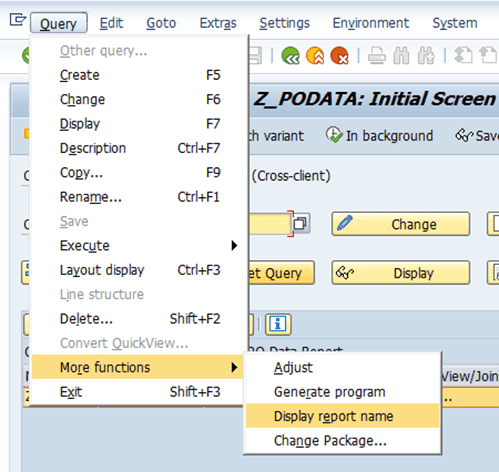Viewport: 499px width, 472px height.
Task: Click the input help icon beside query field
Action: pos(301,223)
